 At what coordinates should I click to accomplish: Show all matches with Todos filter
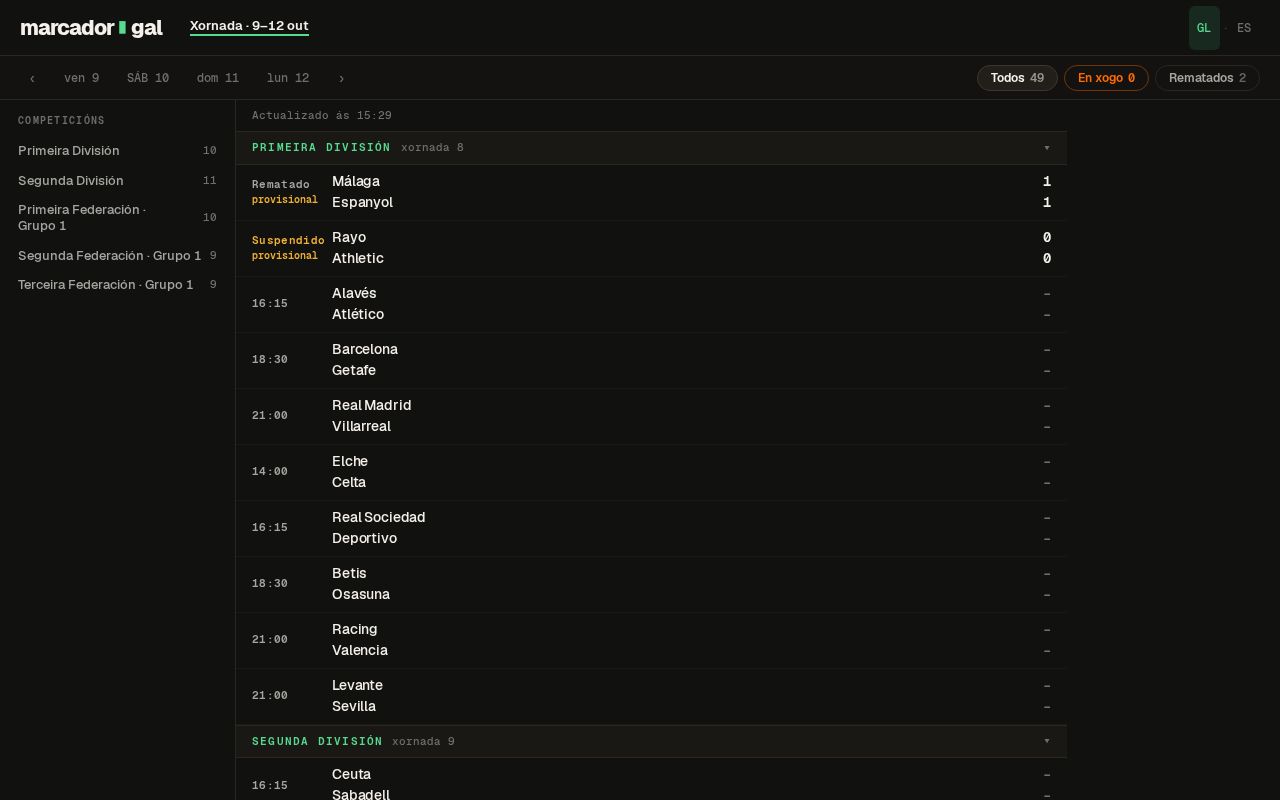[1017, 78]
